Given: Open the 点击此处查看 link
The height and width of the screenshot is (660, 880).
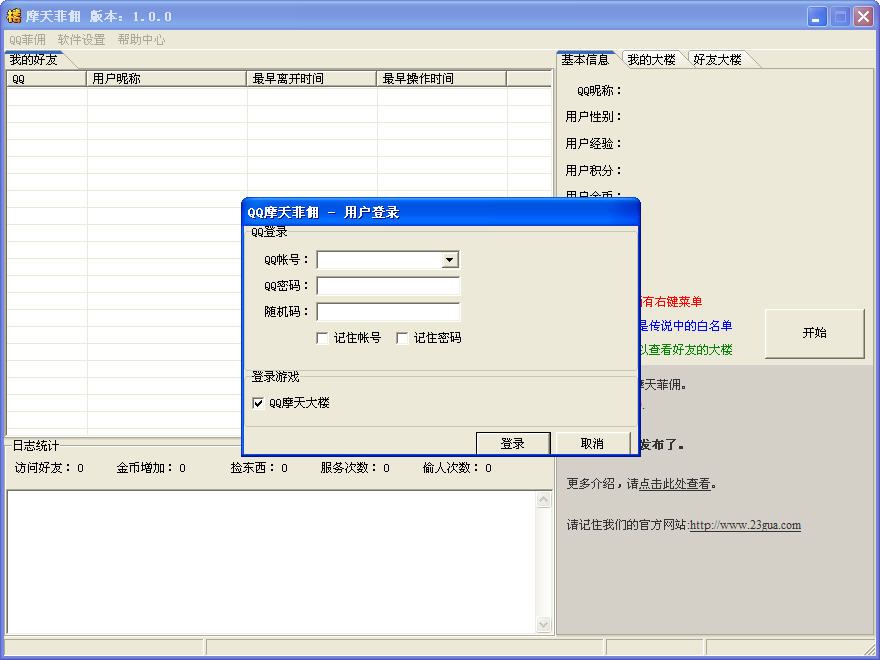Looking at the screenshot, I should (675, 484).
